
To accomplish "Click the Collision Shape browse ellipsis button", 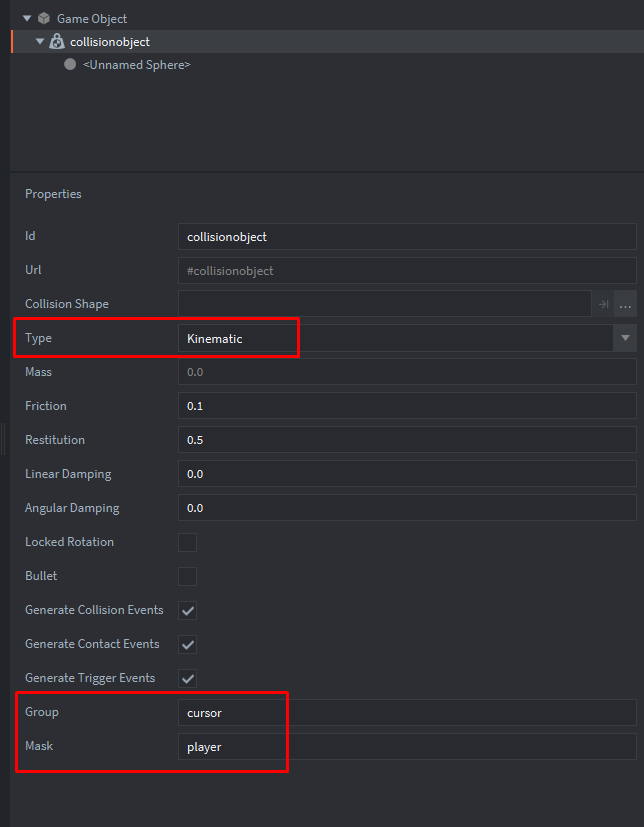I will tap(626, 304).
